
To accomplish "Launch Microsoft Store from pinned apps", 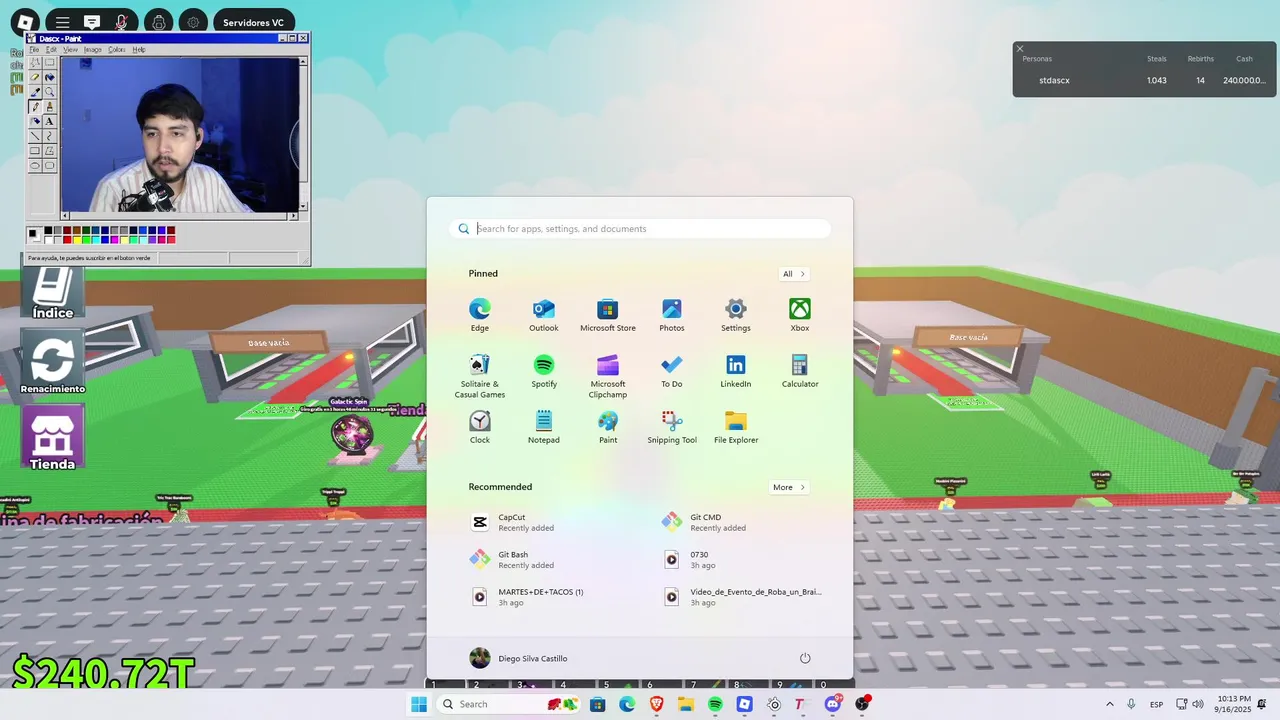I will pyautogui.click(x=608, y=314).
